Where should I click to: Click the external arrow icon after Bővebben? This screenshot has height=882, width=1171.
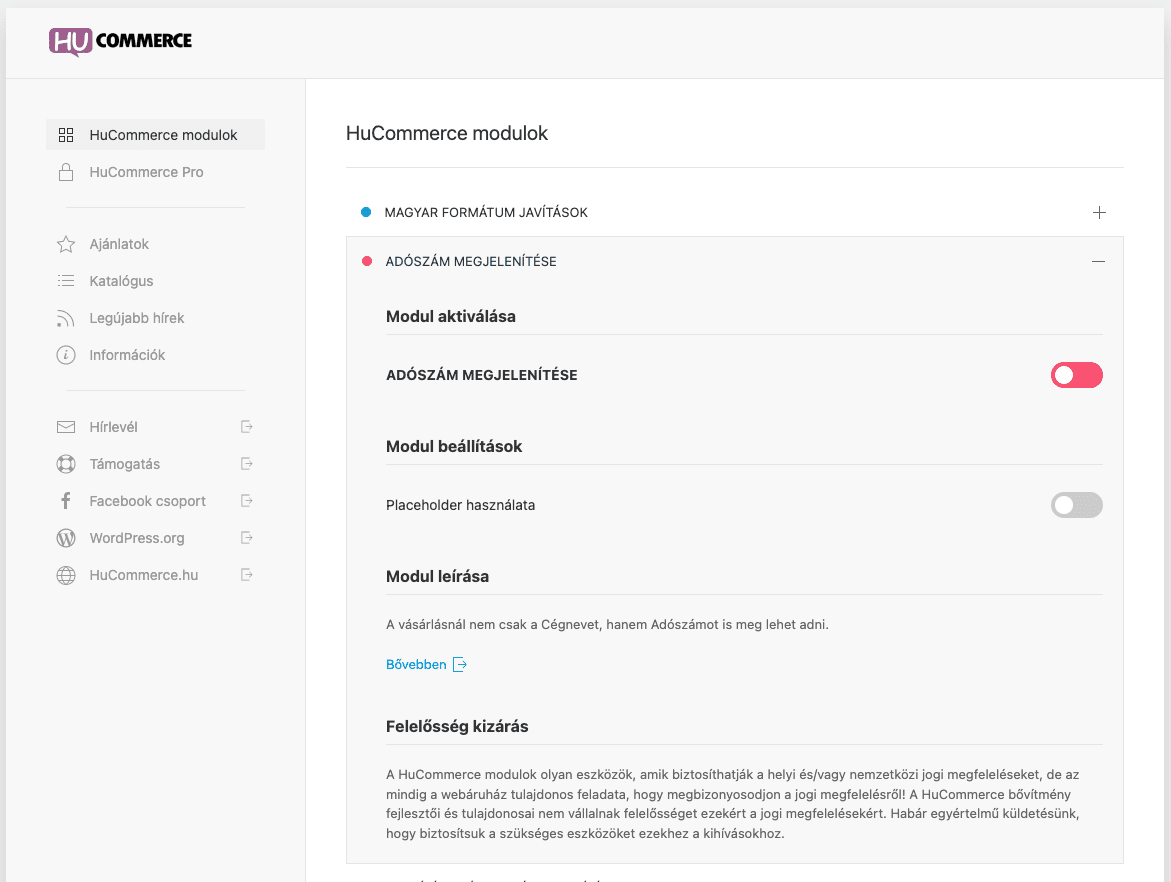pyautogui.click(x=460, y=665)
